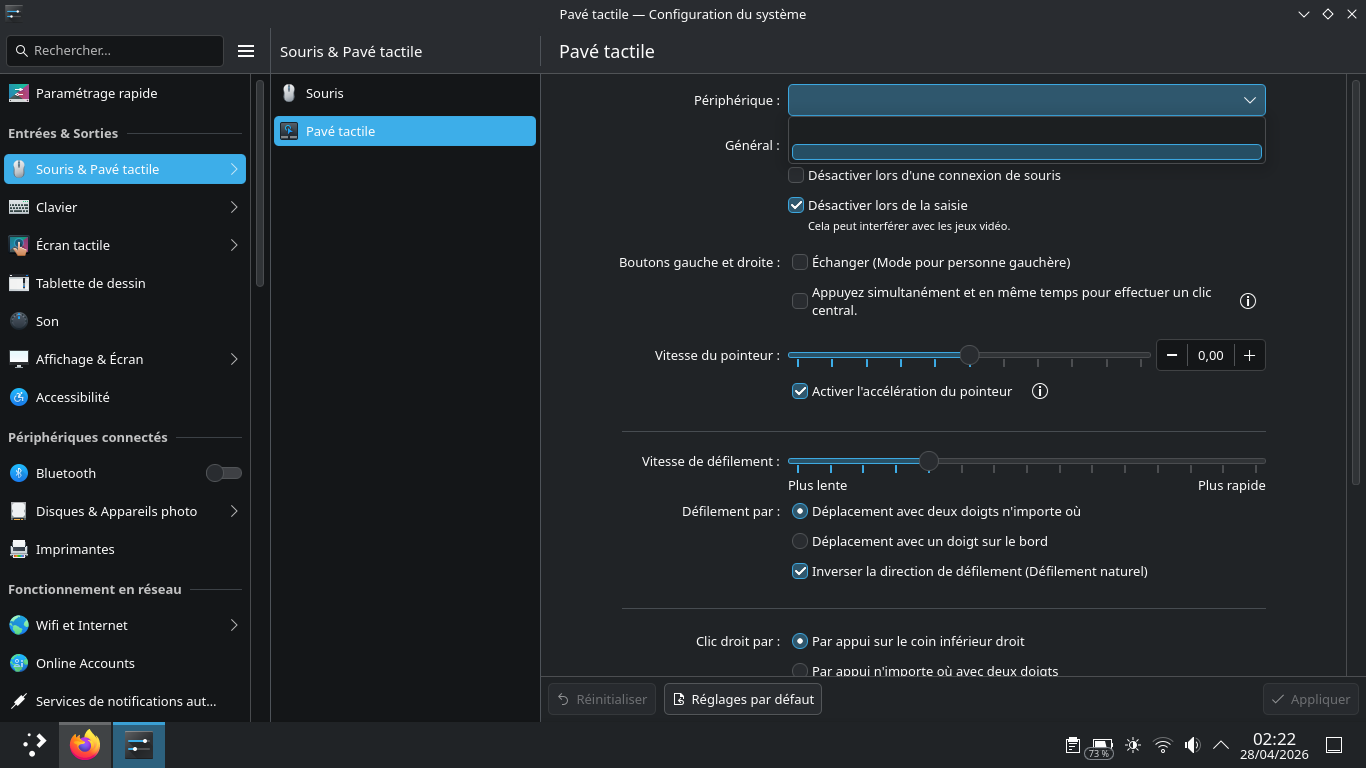The height and width of the screenshot is (768, 1366).
Task: Open the volume icon in system tray
Action: pyautogui.click(x=1192, y=745)
